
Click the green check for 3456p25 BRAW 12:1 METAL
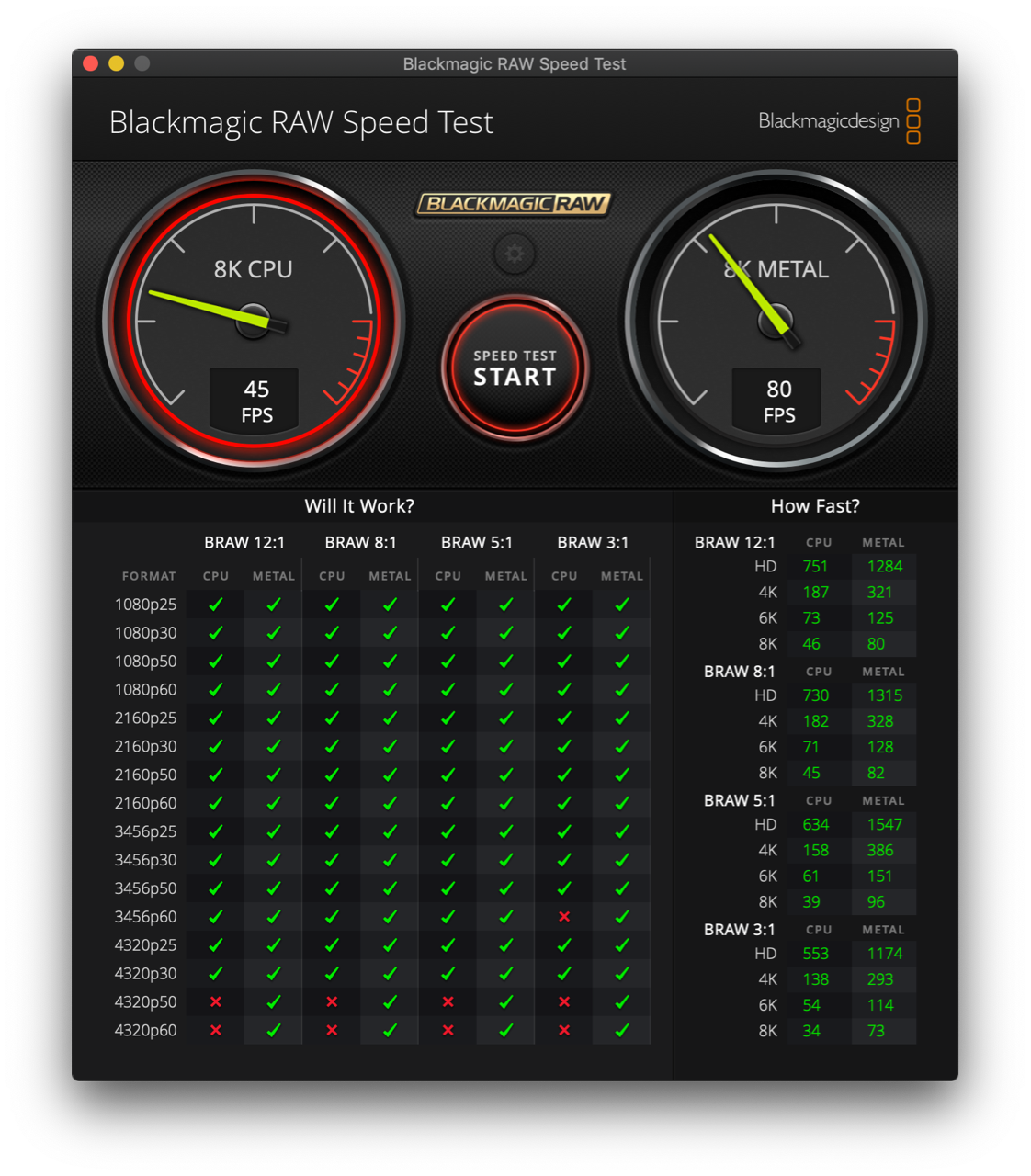(x=274, y=831)
